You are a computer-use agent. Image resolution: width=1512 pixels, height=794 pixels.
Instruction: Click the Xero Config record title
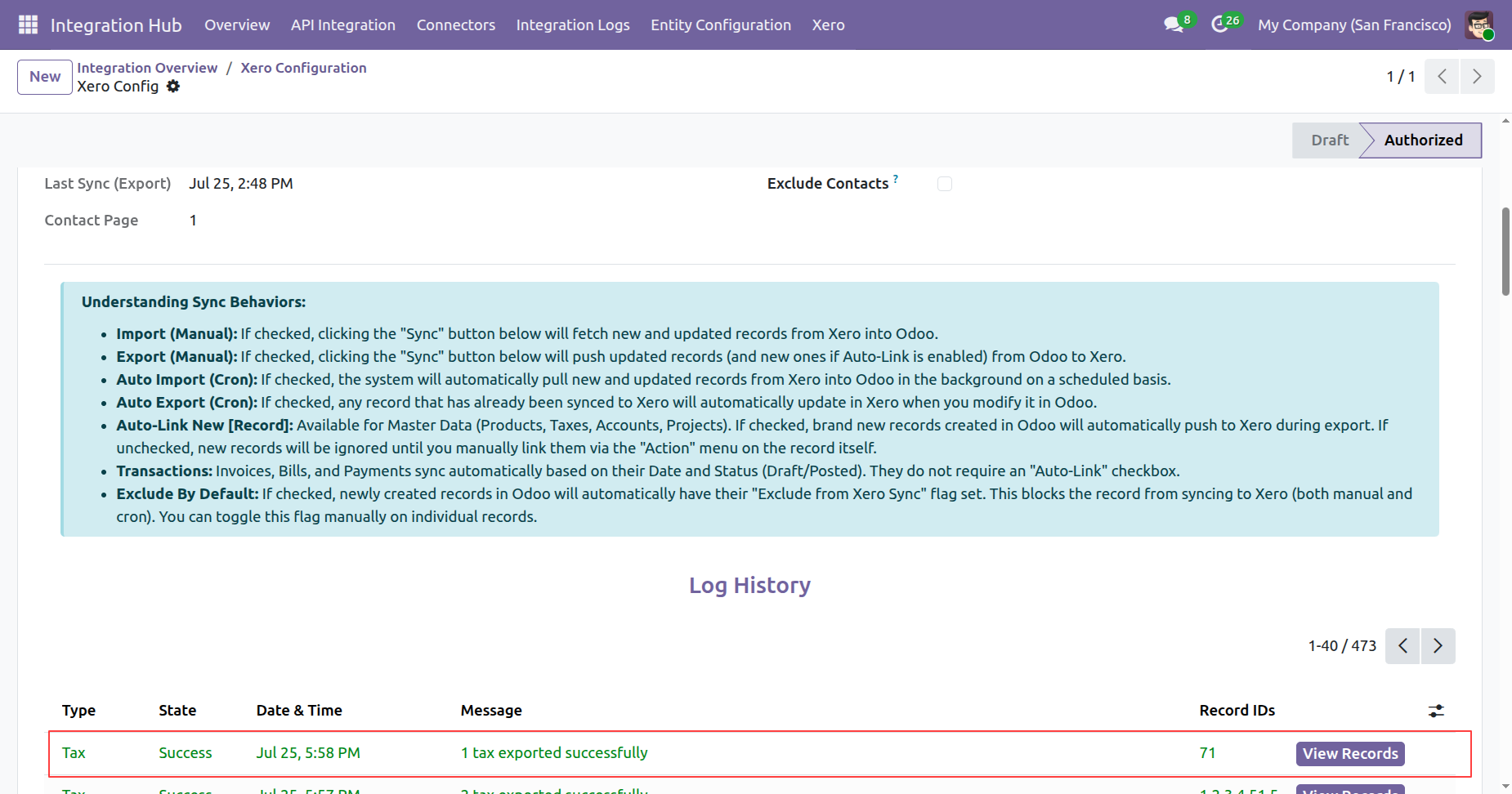tap(118, 87)
